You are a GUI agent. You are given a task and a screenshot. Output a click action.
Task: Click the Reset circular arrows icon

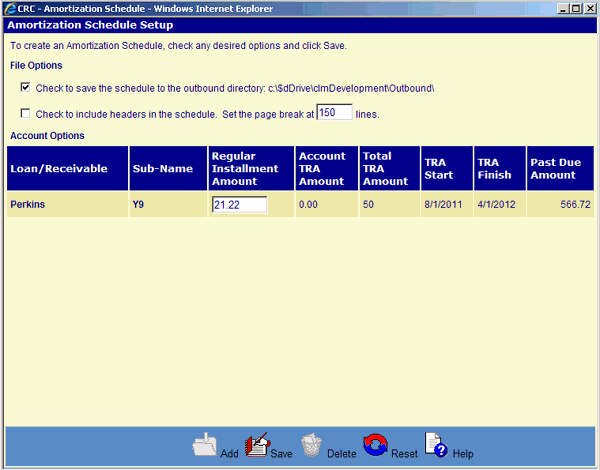(375, 445)
